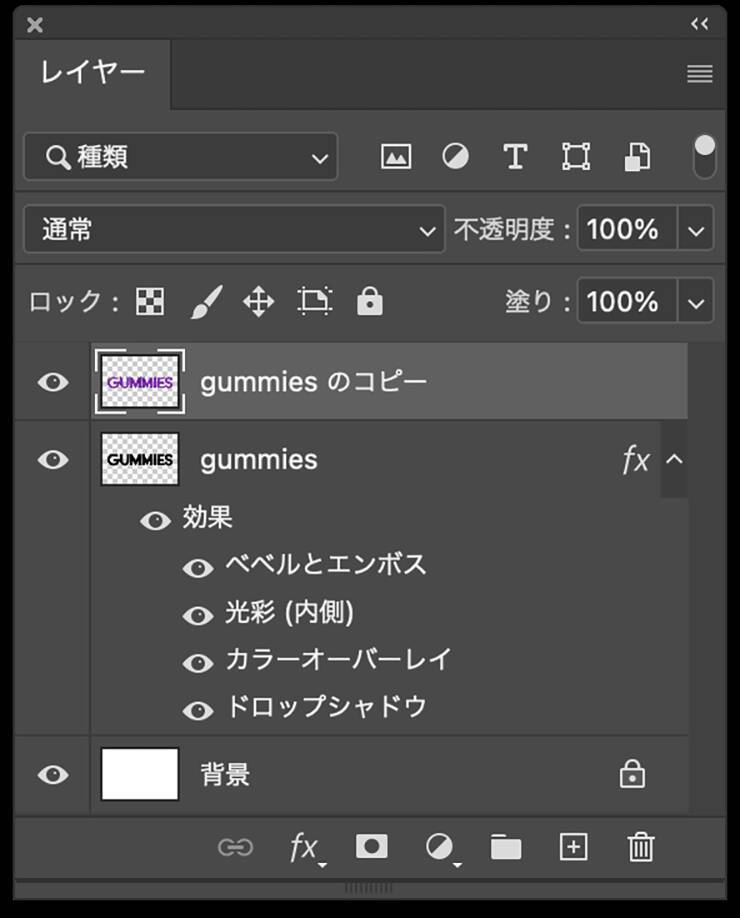Filter for shape layers

pyautogui.click(x=575, y=157)
